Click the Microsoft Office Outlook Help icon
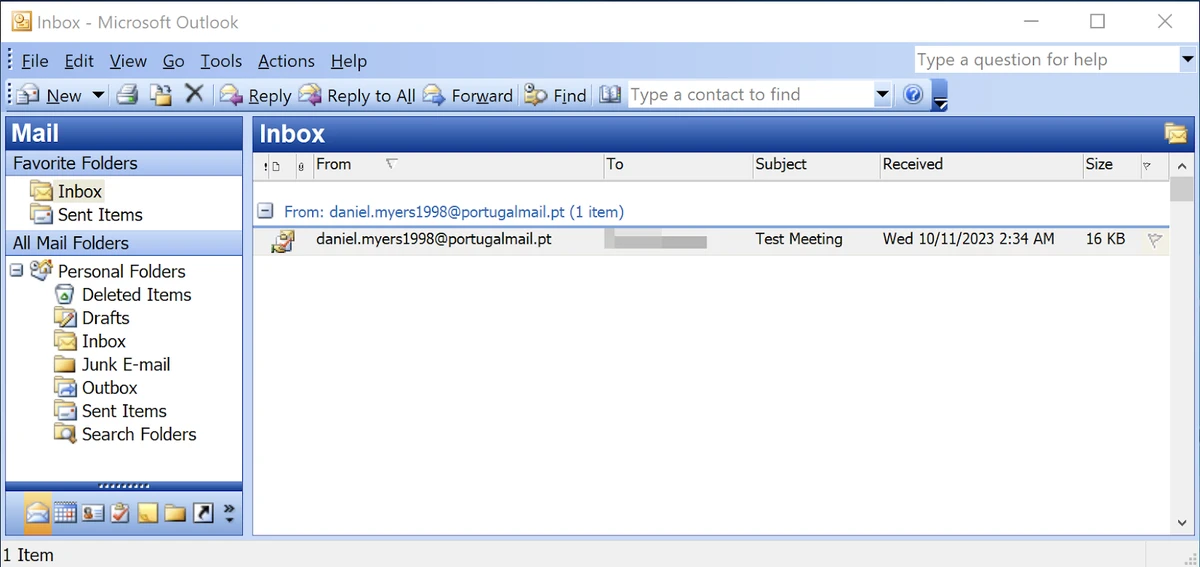The image size is (1200, 567). [912, 95]
